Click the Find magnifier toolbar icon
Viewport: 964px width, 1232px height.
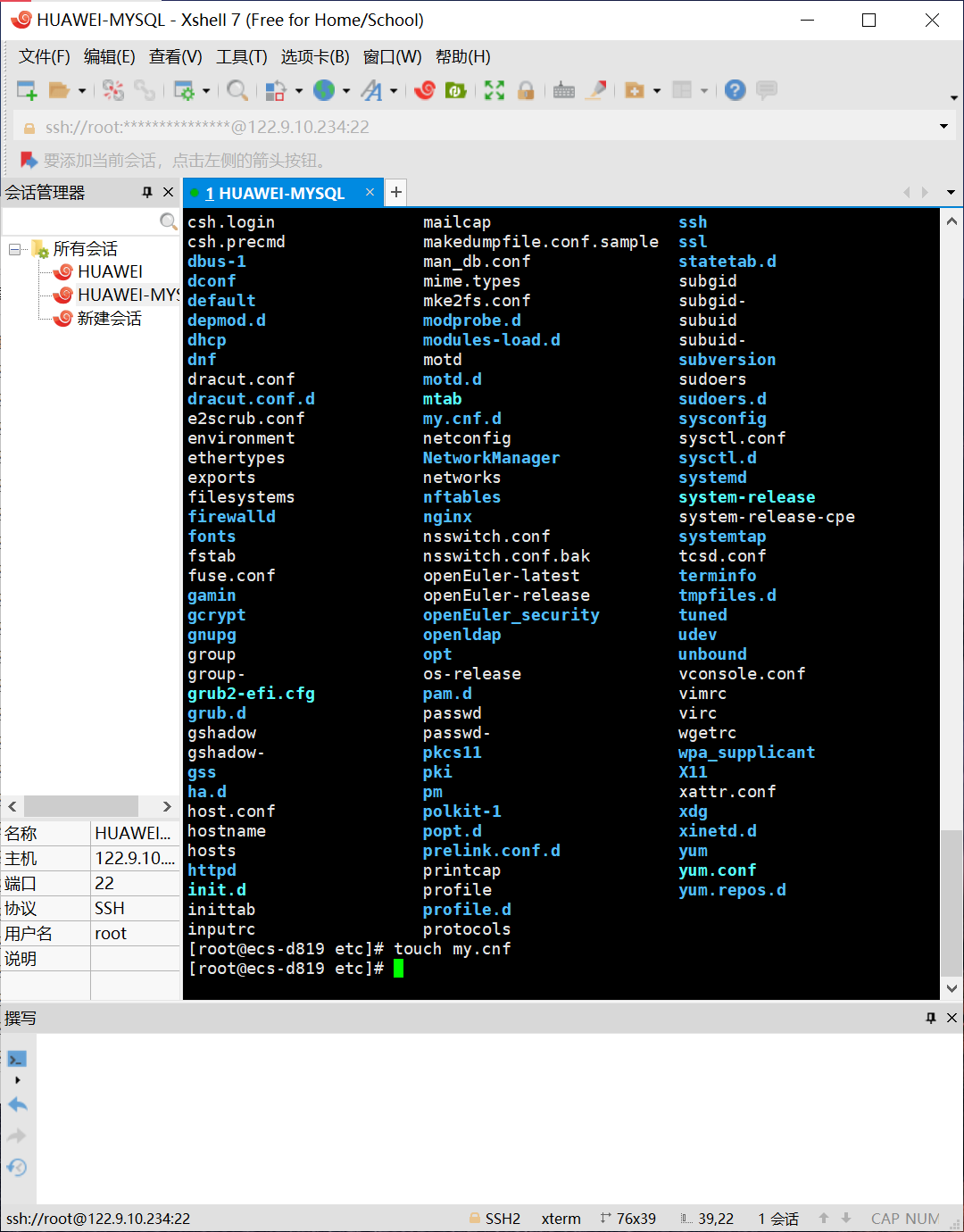pos(237,90)
